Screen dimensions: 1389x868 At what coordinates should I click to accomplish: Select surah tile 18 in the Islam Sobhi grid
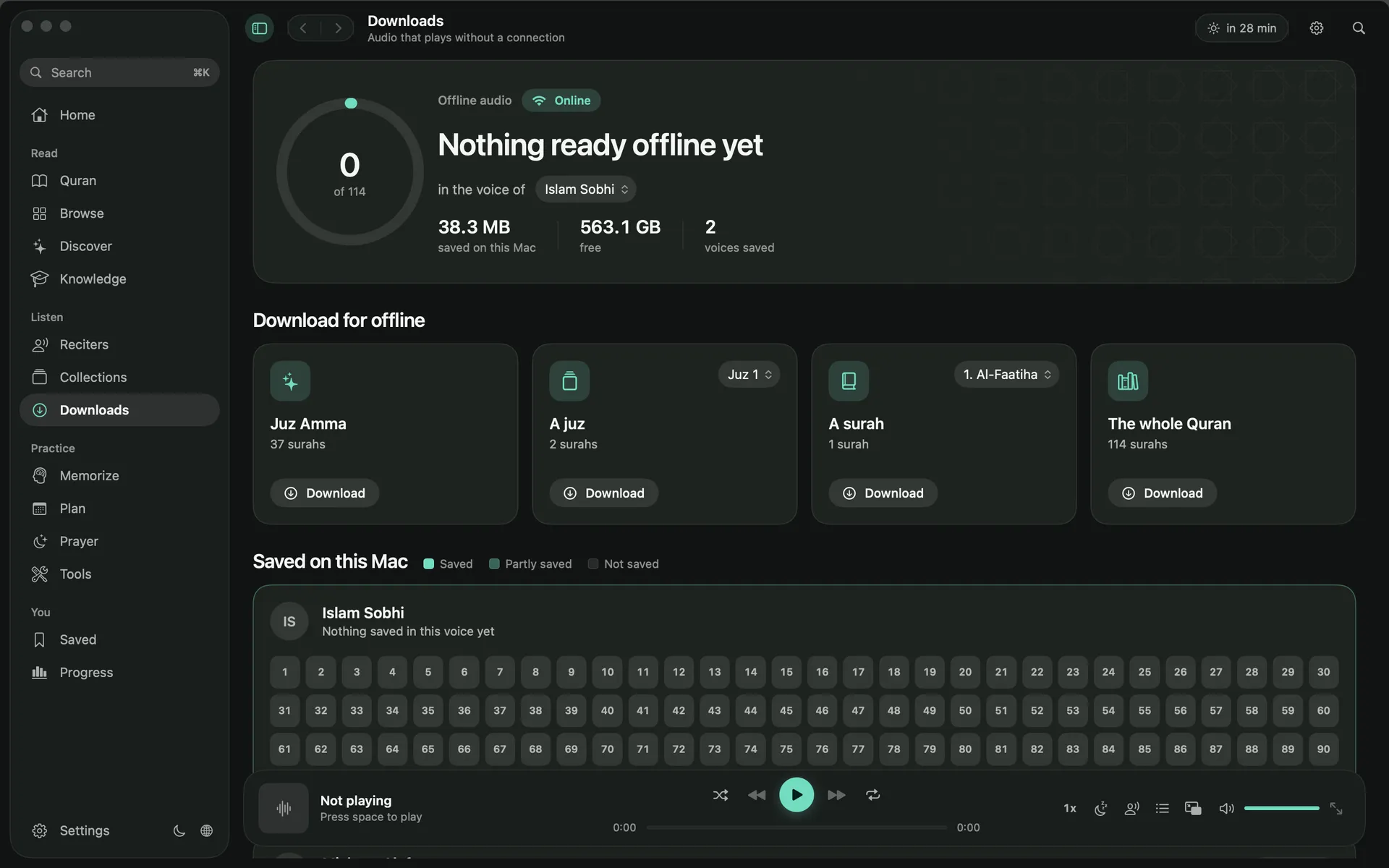click(894, 672)
